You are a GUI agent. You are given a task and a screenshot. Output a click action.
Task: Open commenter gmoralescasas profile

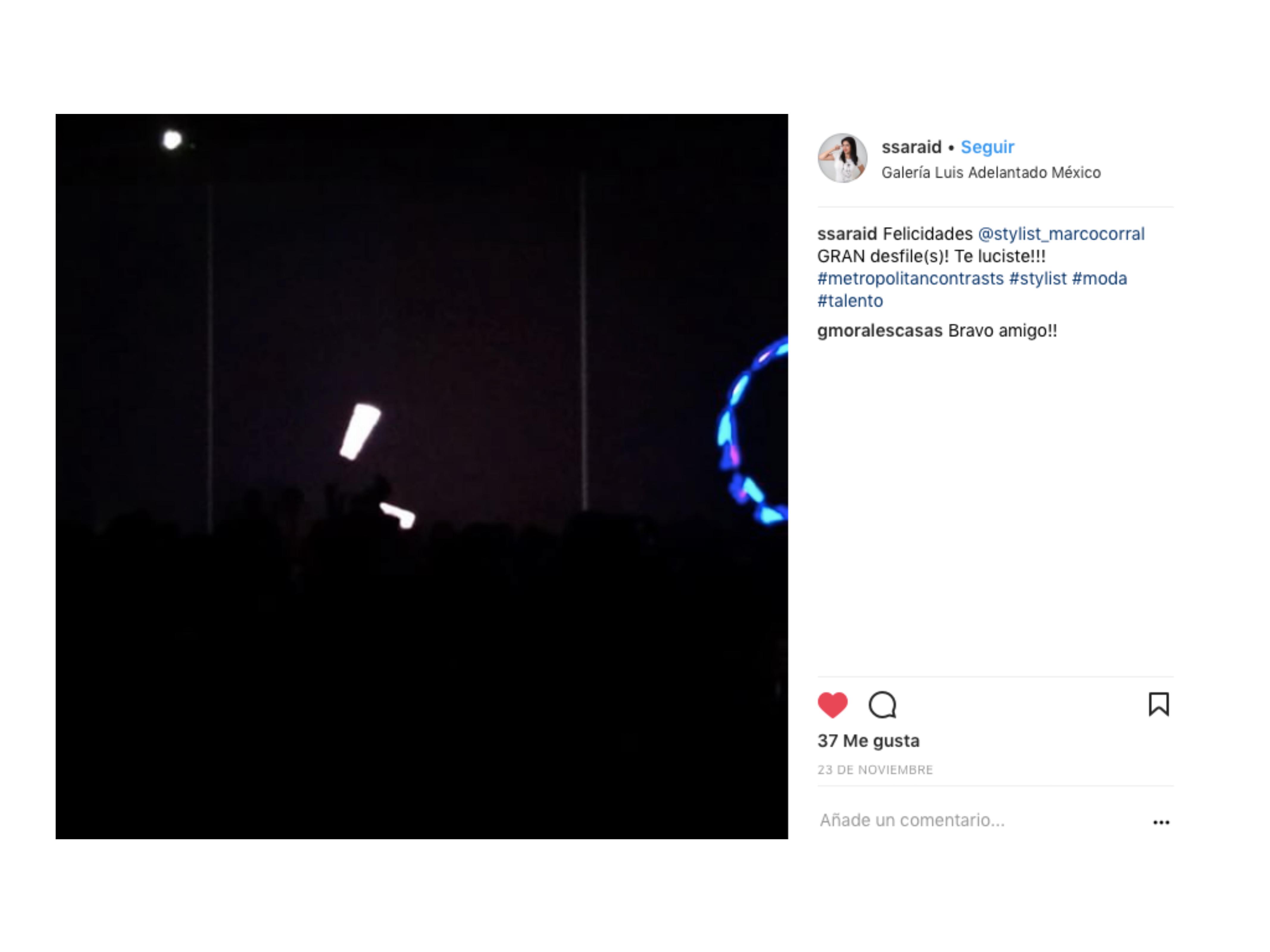(880, 331)
